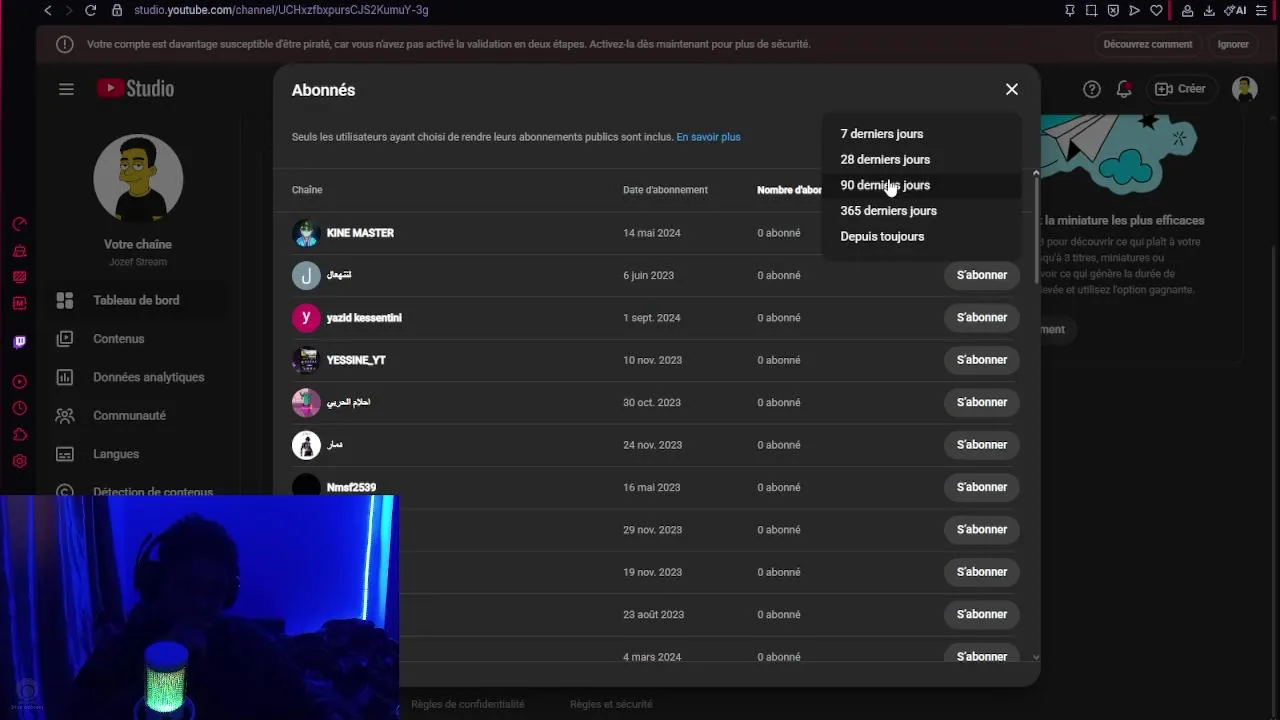The height and width of the screenshot is (720, 1280).
Task: Open GX Cleaner icon in browser sidebar
Action: (19, 250)
